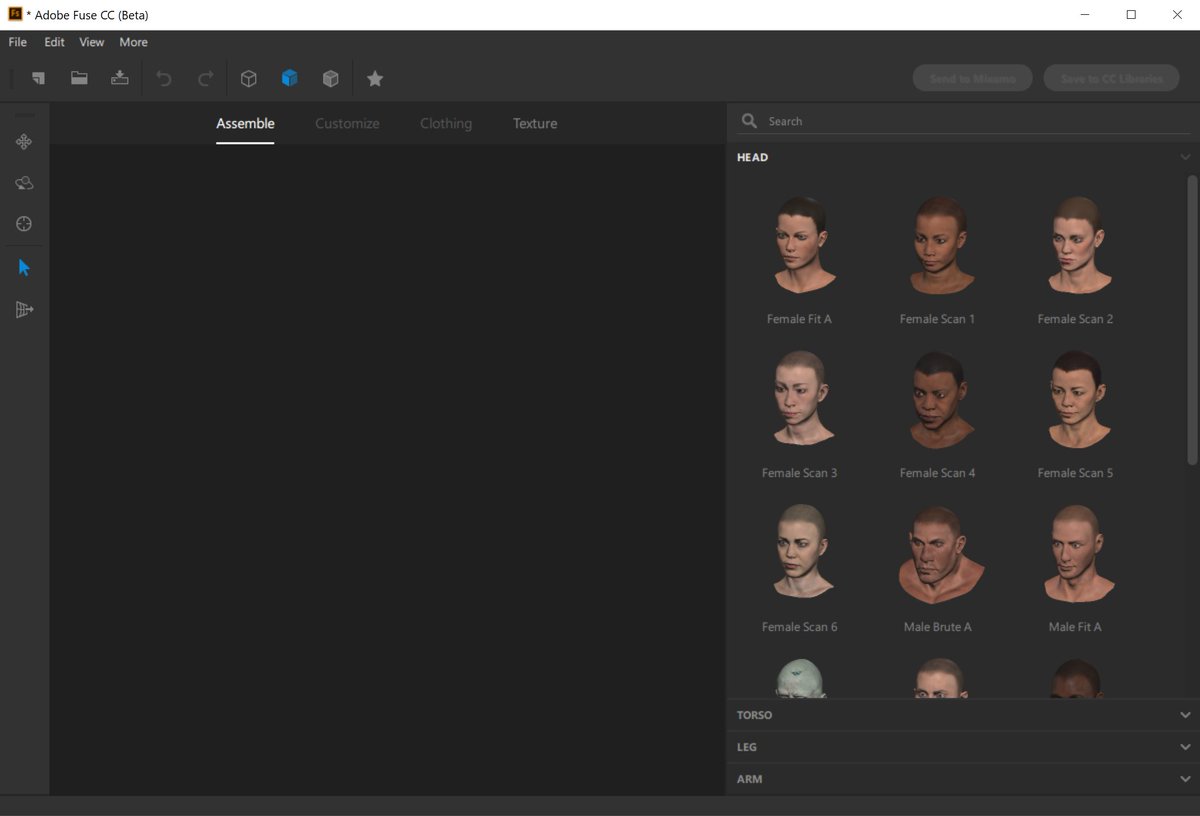Image resolution: width=1200 pixels, height=816 pixels.
Task: Click the HEAD section header label
Action: pos(752,157)
